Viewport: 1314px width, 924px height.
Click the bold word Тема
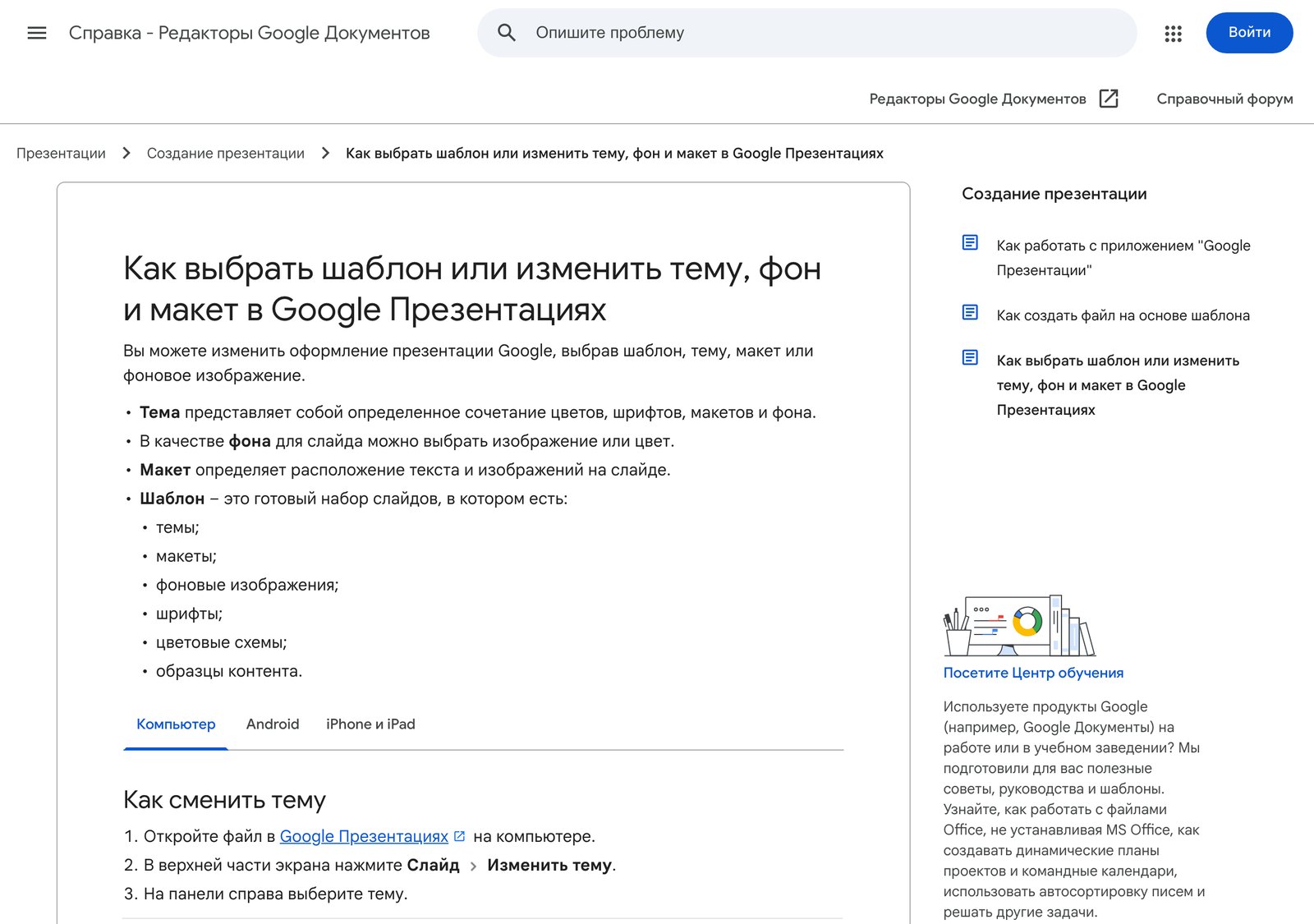159,413
